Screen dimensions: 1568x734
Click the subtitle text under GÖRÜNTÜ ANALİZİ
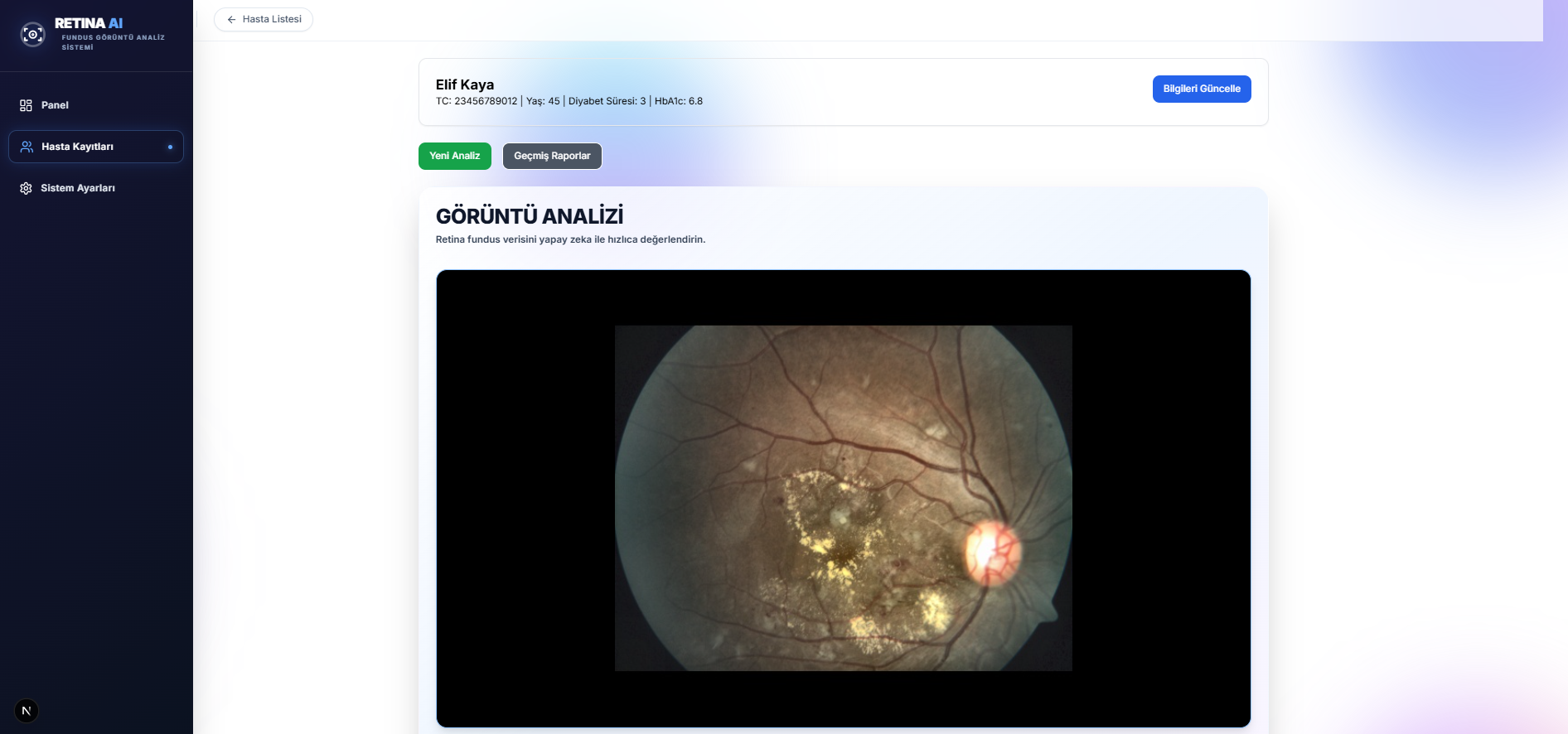tap(570, 239)
